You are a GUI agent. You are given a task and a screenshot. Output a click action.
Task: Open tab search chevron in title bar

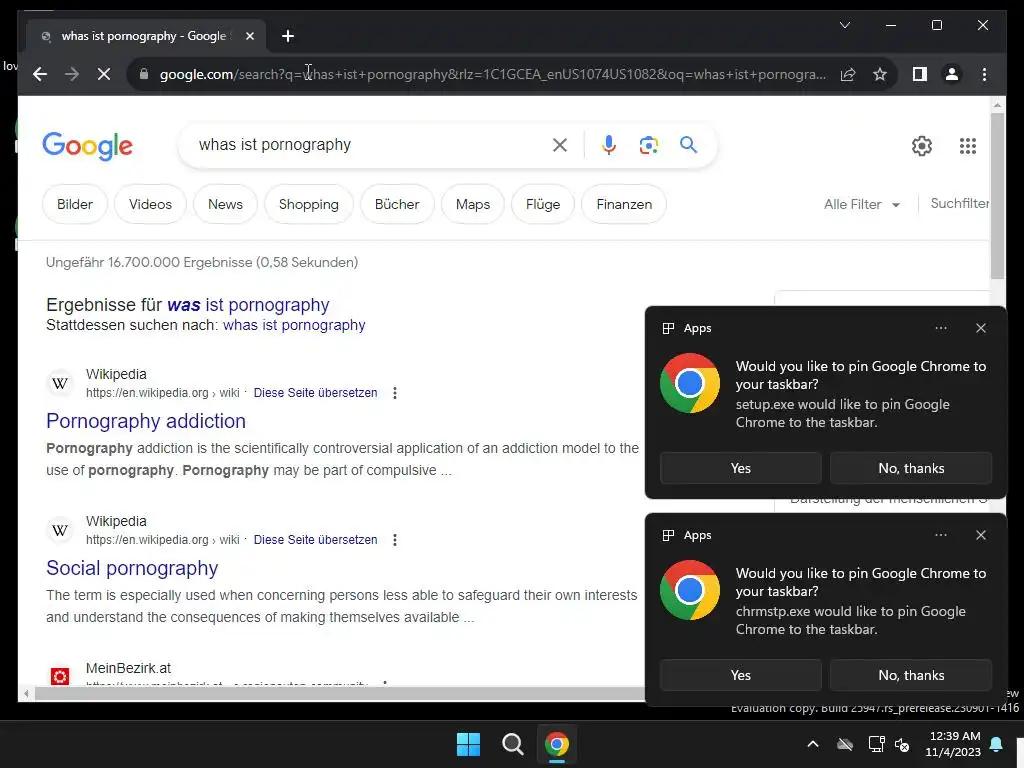844,25
